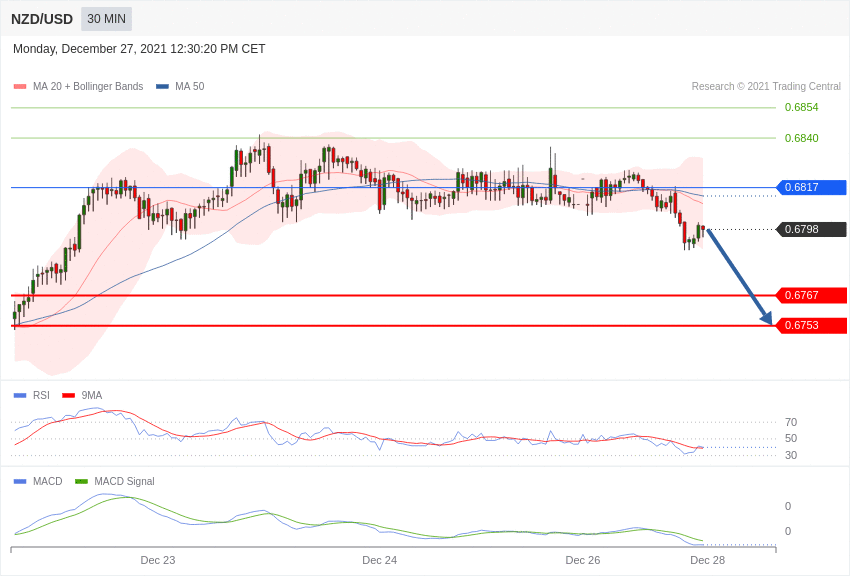
Task: Click the Dec 23 date axis label
Action: pyautogui.click(x=158, y=560)
